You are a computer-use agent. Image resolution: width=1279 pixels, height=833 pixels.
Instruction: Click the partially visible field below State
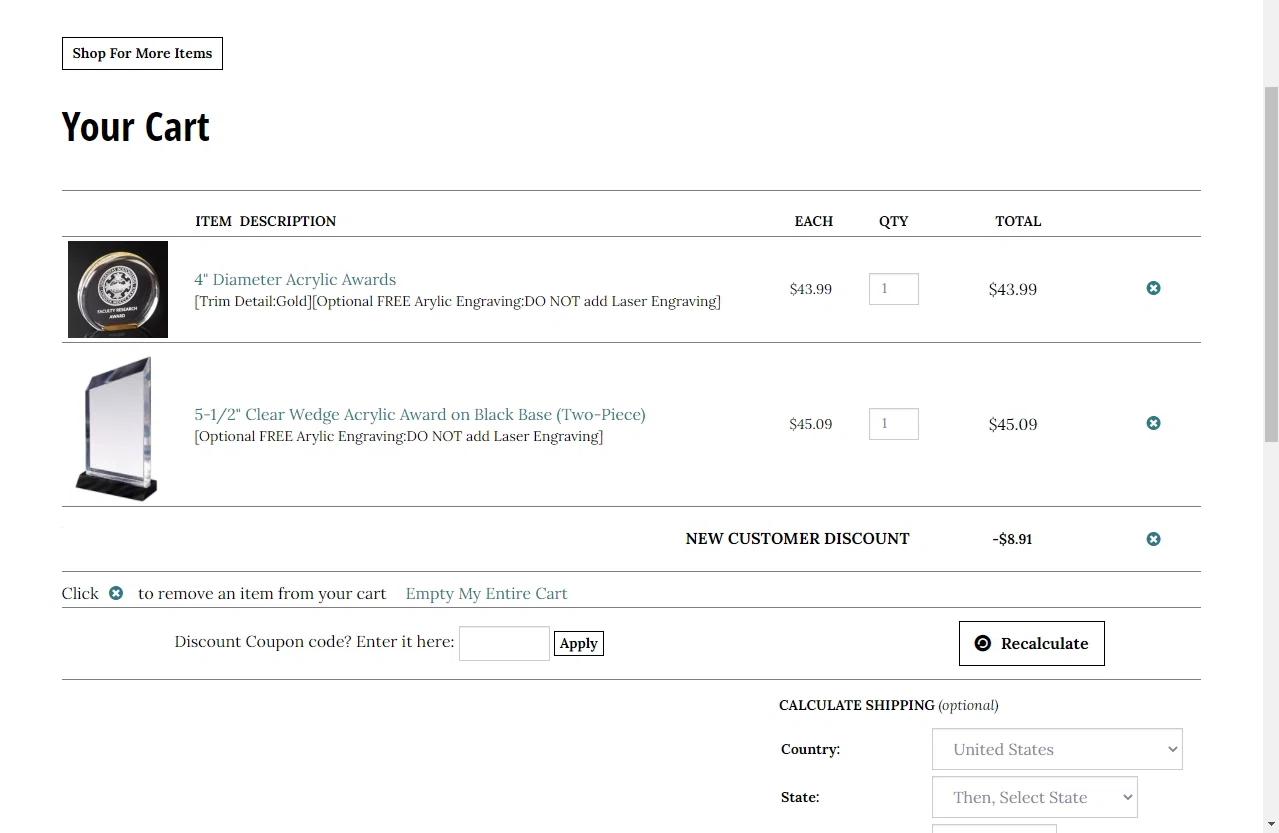pos(993,828)
